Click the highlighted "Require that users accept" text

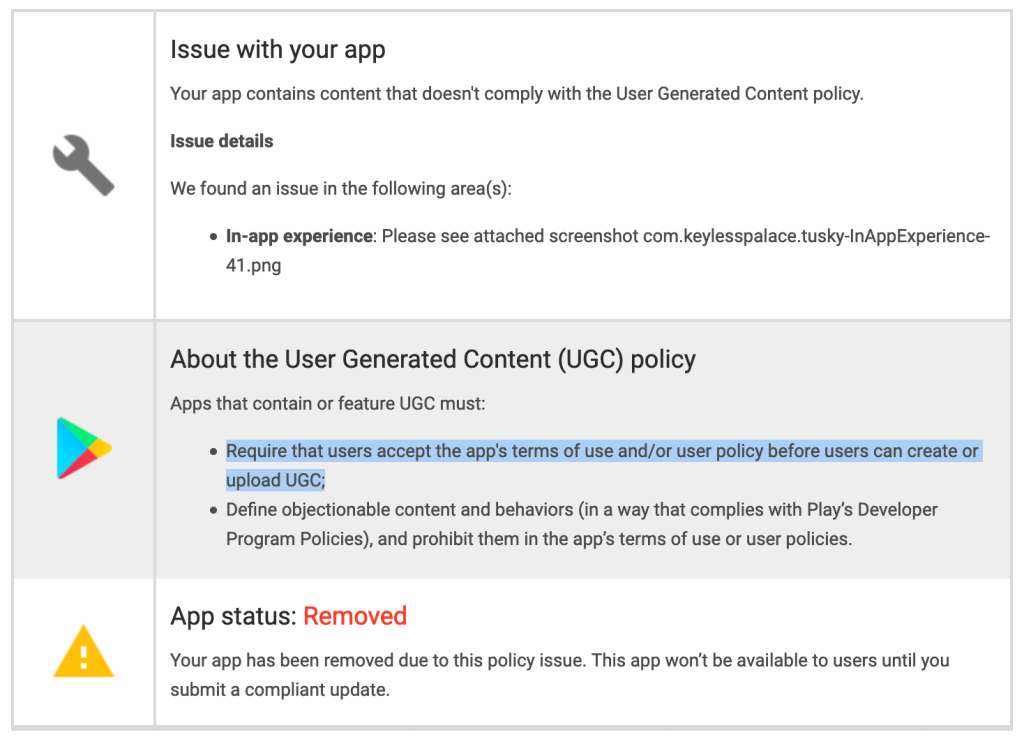602,451
